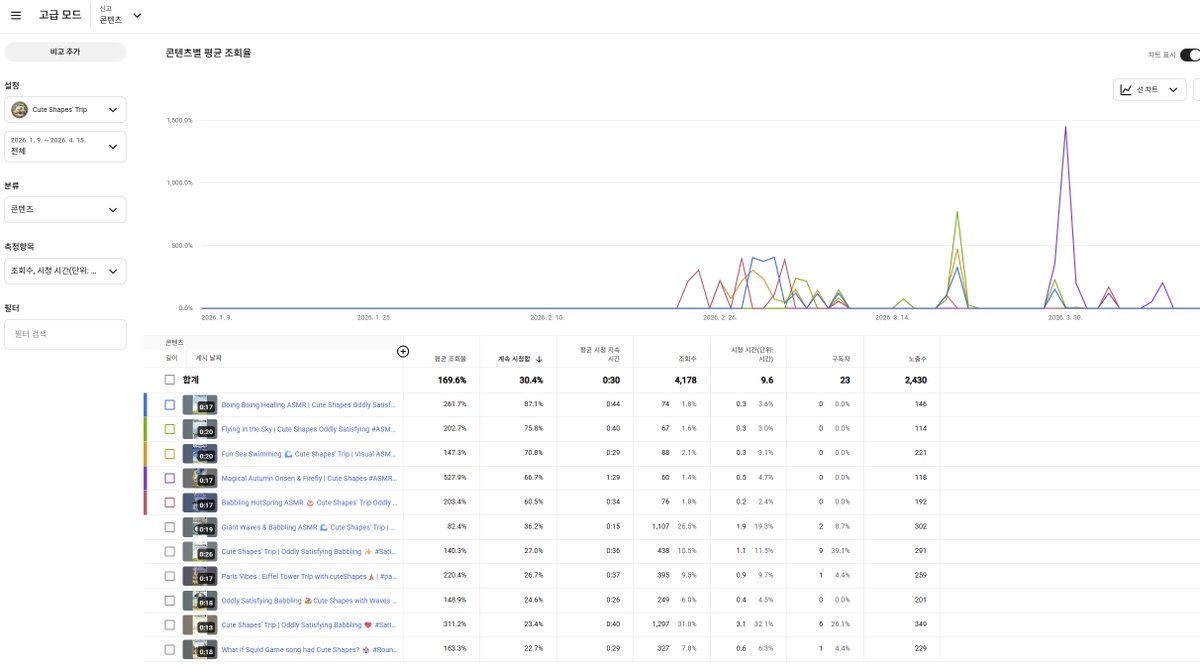Sort by the 평균 시청 지속 시간 column header
The image size is (1200, 672).
click(x=600, y=354)
